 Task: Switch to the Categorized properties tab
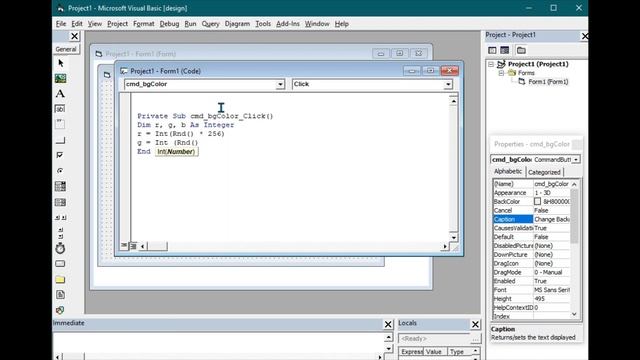tap(544, 172)
